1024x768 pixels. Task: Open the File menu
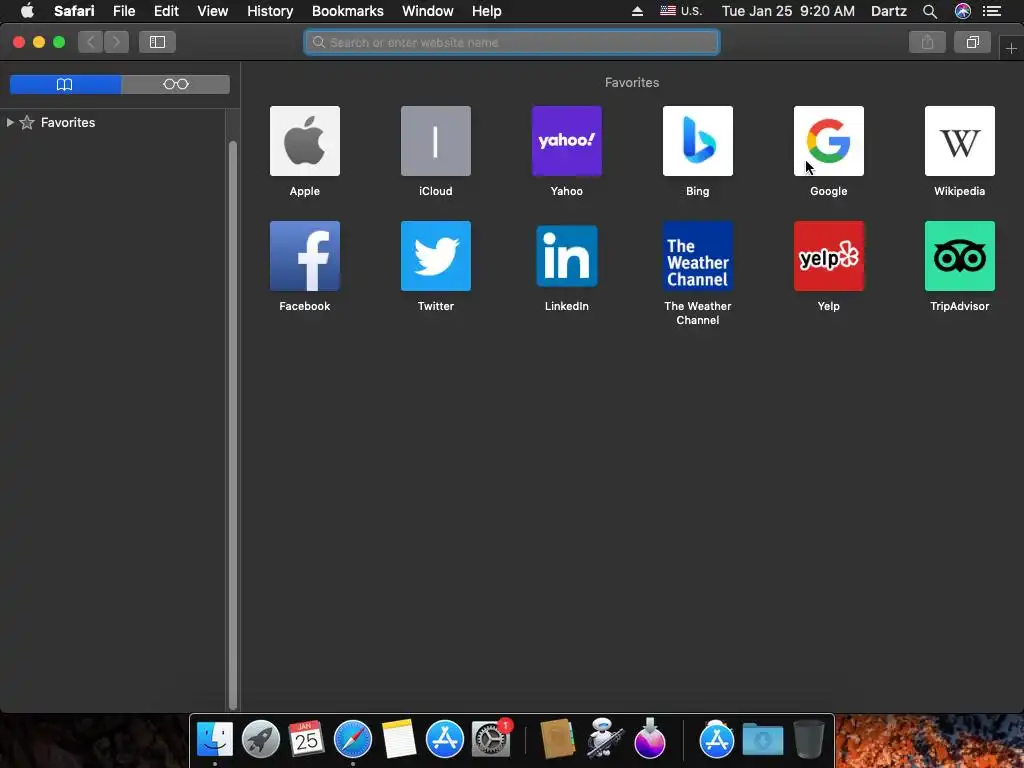pyautogui.click(x=124, y=11)
